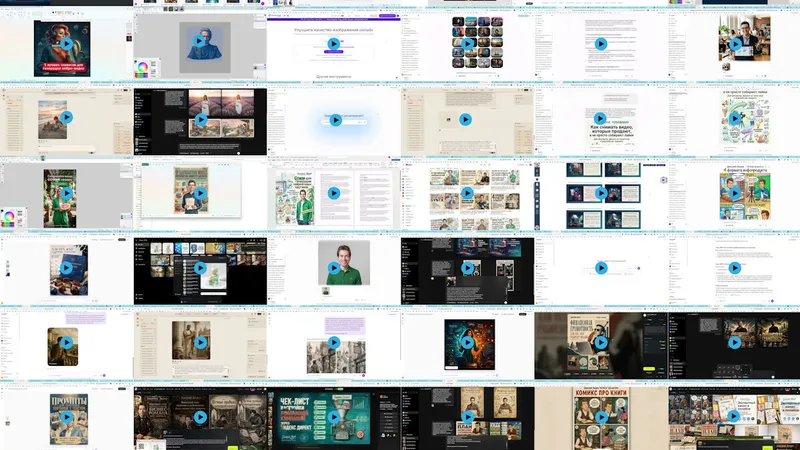Play the beach sunset image video on beige interface
Viewport: 800px width, 450px height.
pos(66,117)
